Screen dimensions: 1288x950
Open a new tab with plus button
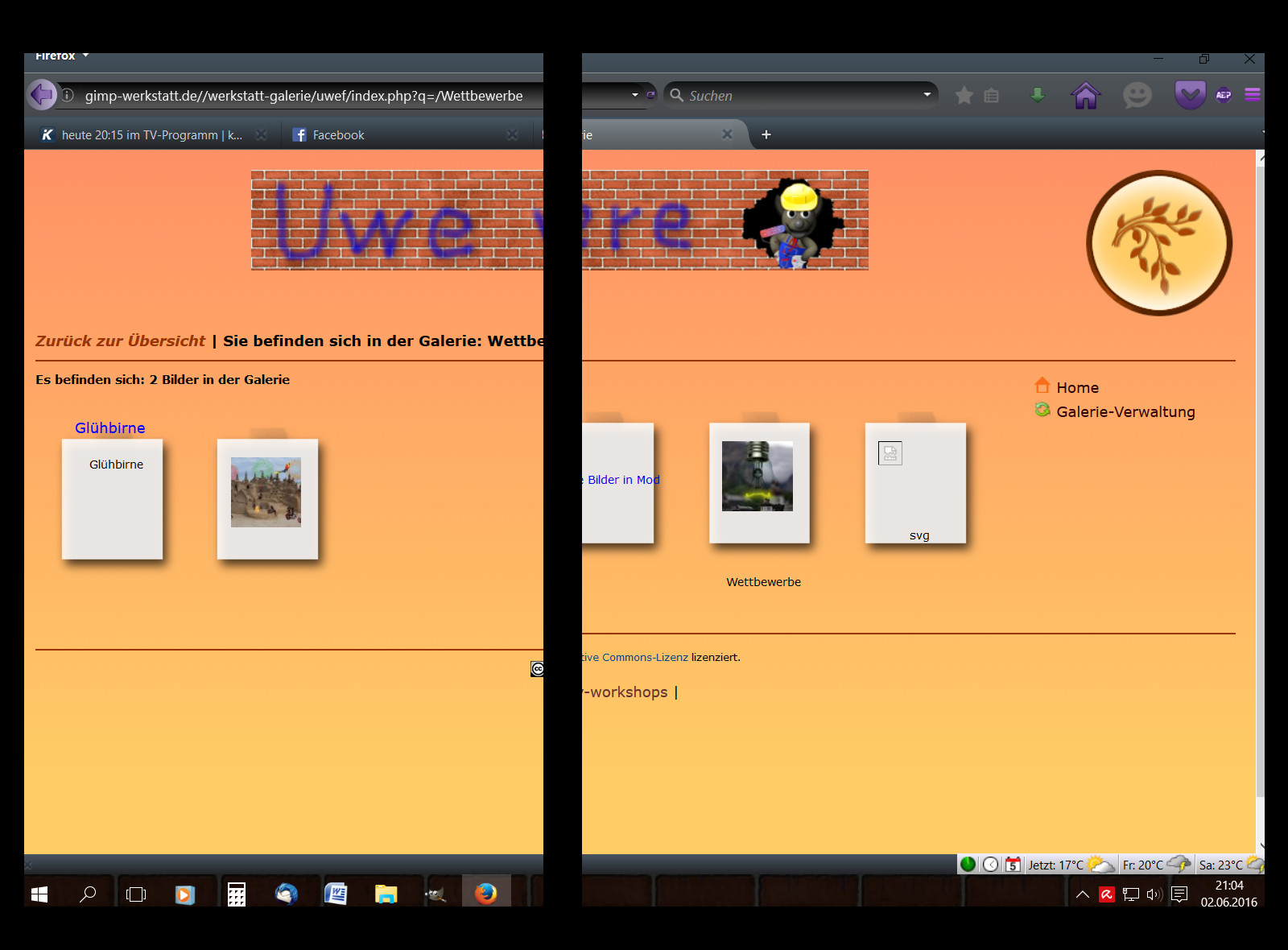766,134
